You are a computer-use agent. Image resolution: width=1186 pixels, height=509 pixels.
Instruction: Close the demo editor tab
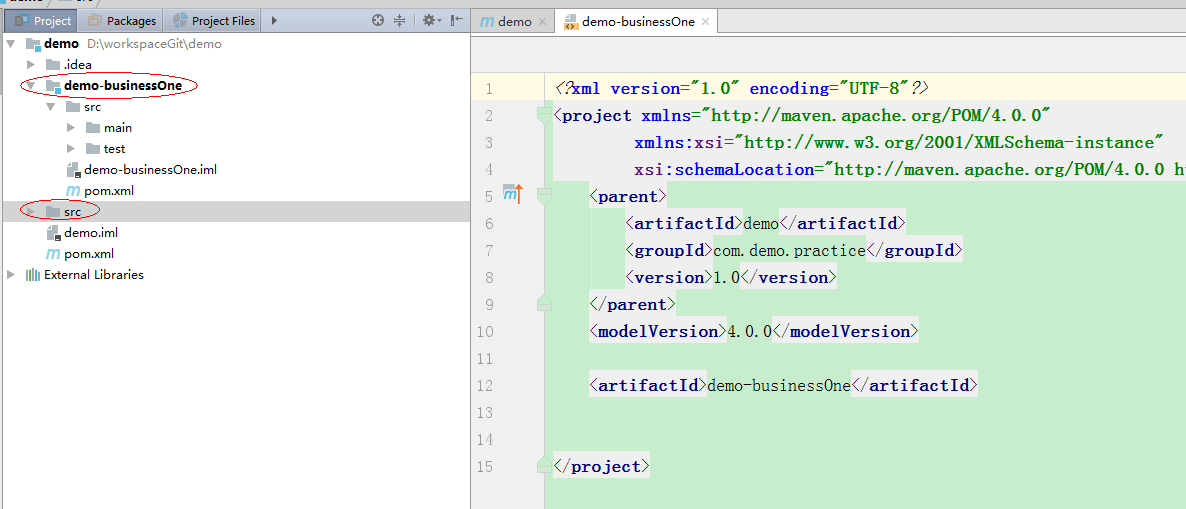(x=542, y=22)
